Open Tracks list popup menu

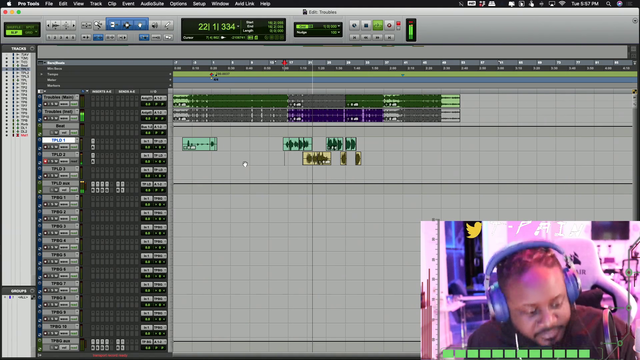(x=32, y=49)
